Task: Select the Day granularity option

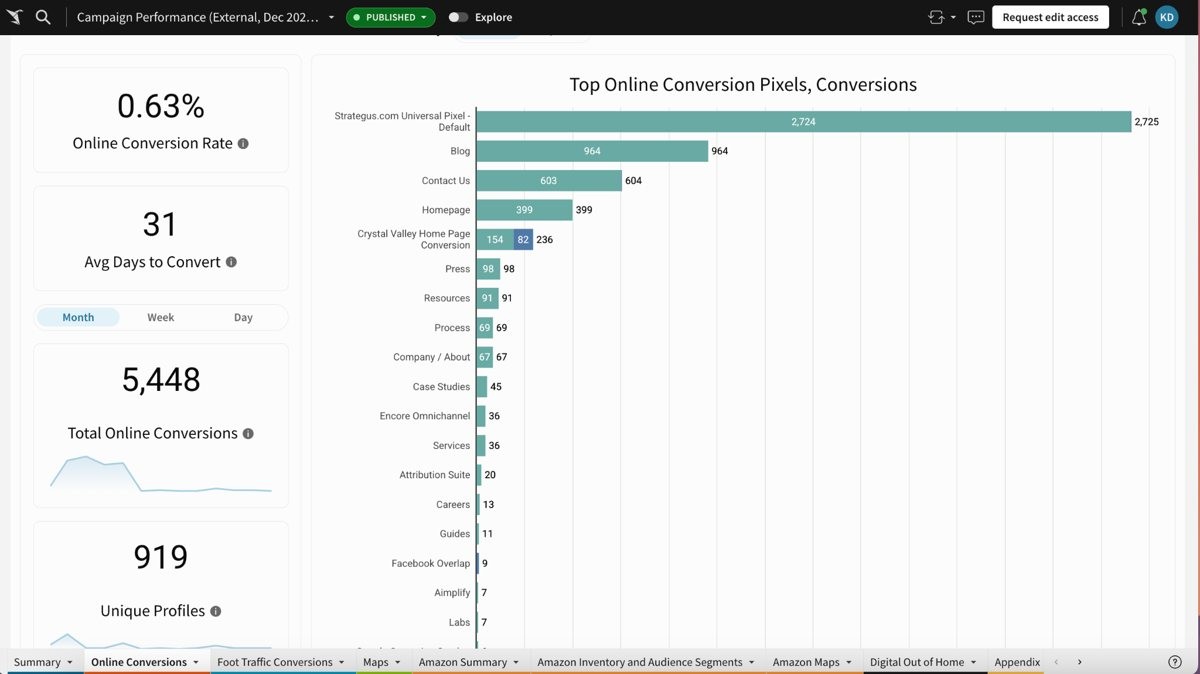Action: (x=243, y=317)
